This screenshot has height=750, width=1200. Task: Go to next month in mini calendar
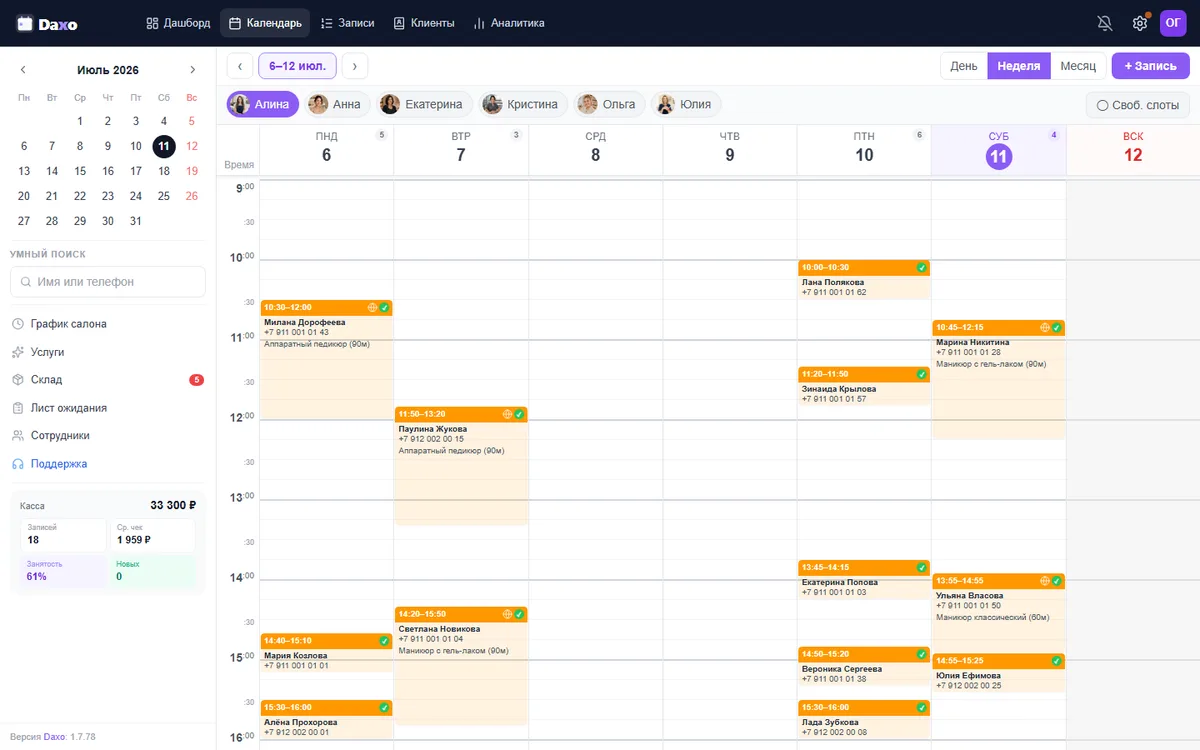click(193, 70)
